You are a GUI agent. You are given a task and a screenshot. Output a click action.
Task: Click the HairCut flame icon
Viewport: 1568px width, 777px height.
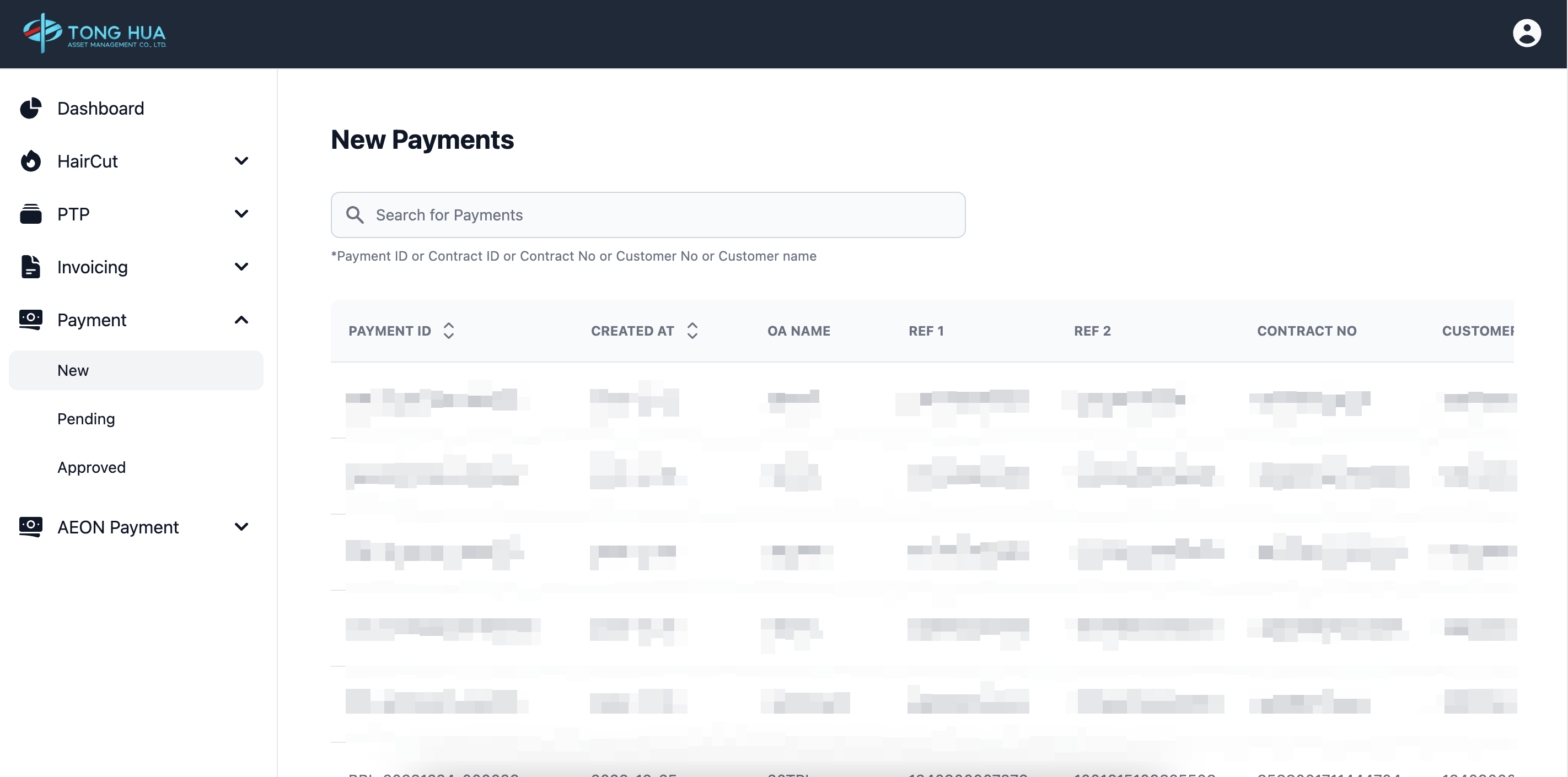click(x=30, y=161)
